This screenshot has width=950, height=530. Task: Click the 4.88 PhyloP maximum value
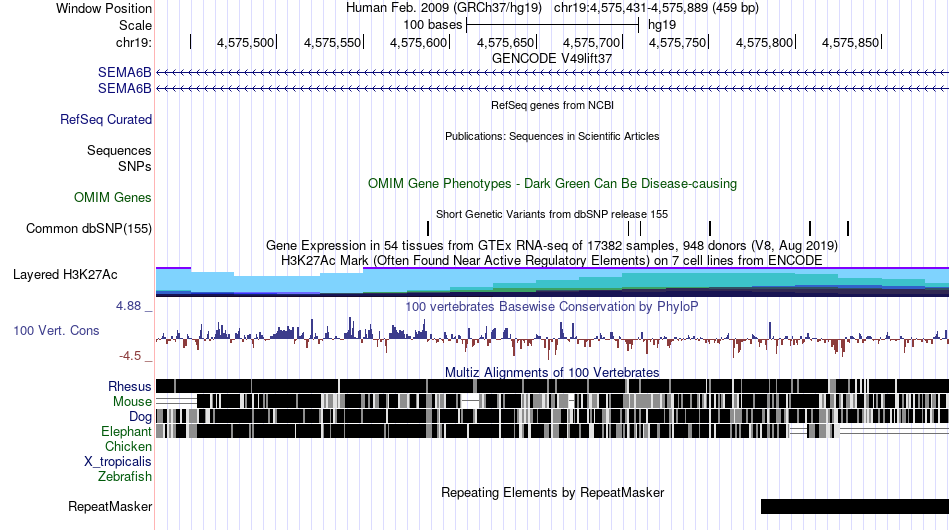(128, 306)
